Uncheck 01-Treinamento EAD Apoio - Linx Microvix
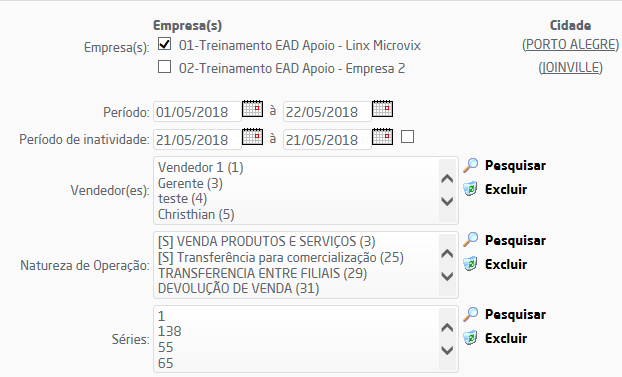This screenshot has width=622, height=377. pyautogui.click(x=164, y=44)
